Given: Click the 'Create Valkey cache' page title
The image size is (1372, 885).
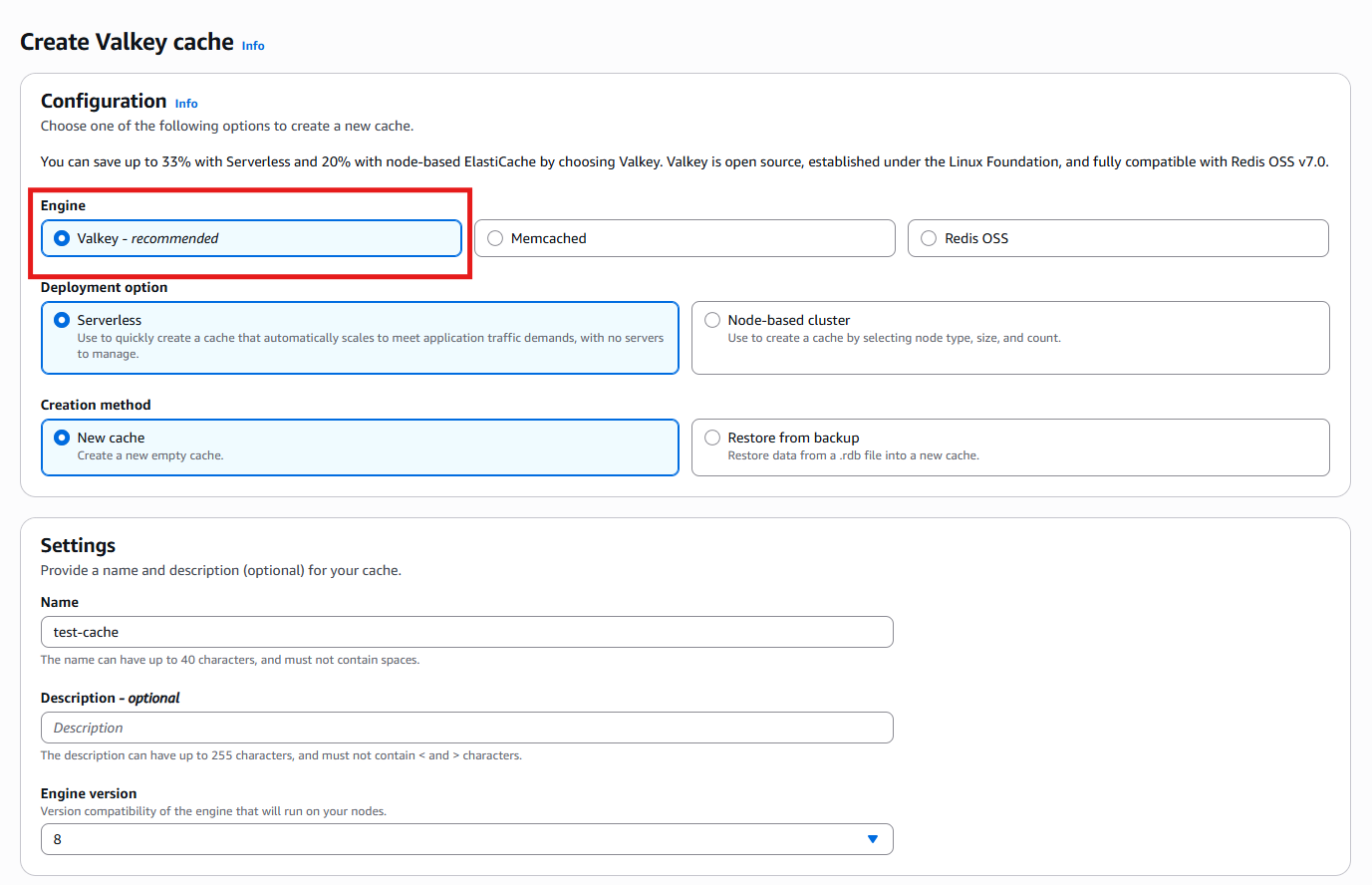Looking at the screenshot, I should coord(127,42).
